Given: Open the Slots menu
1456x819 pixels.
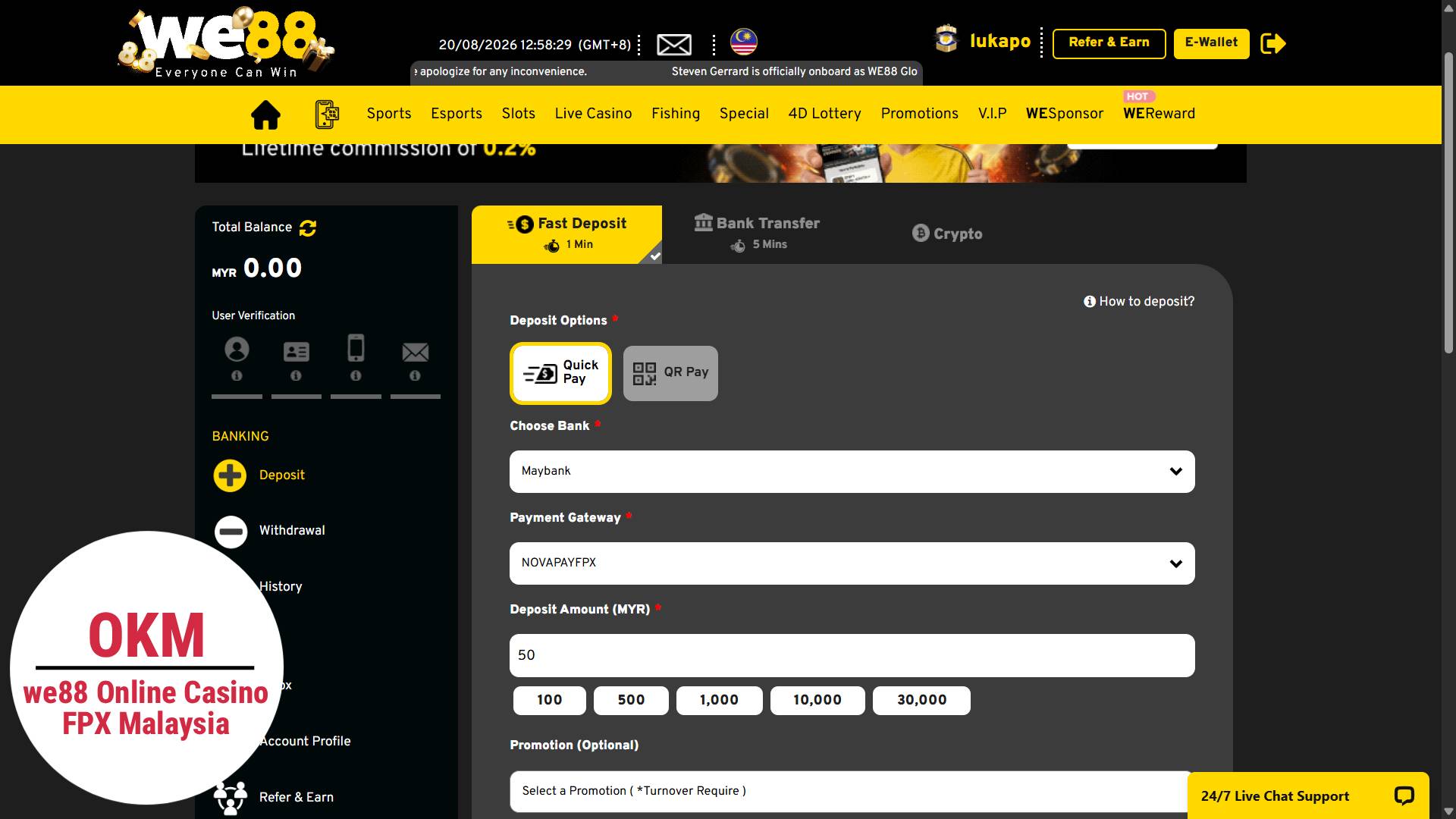Looking at the screenshot, I should (519, 114).
